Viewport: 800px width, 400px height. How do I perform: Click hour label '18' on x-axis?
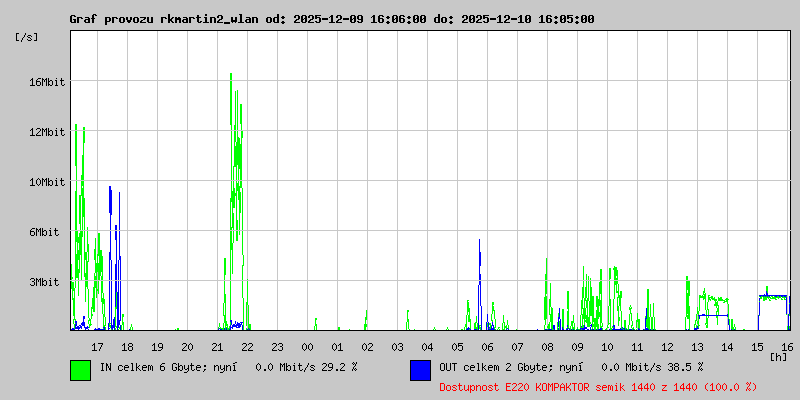tap(127, 347)
